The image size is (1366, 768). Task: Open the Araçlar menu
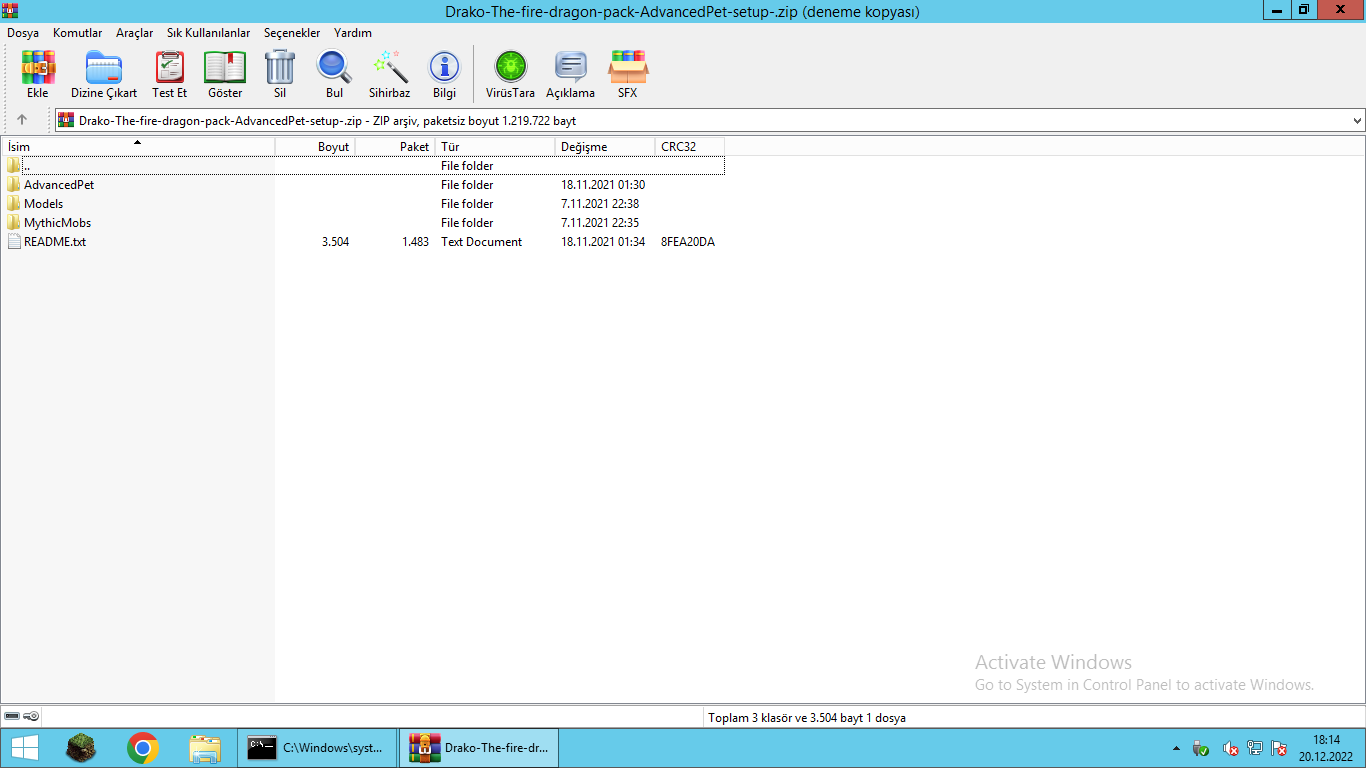click(x=135, y=33)
